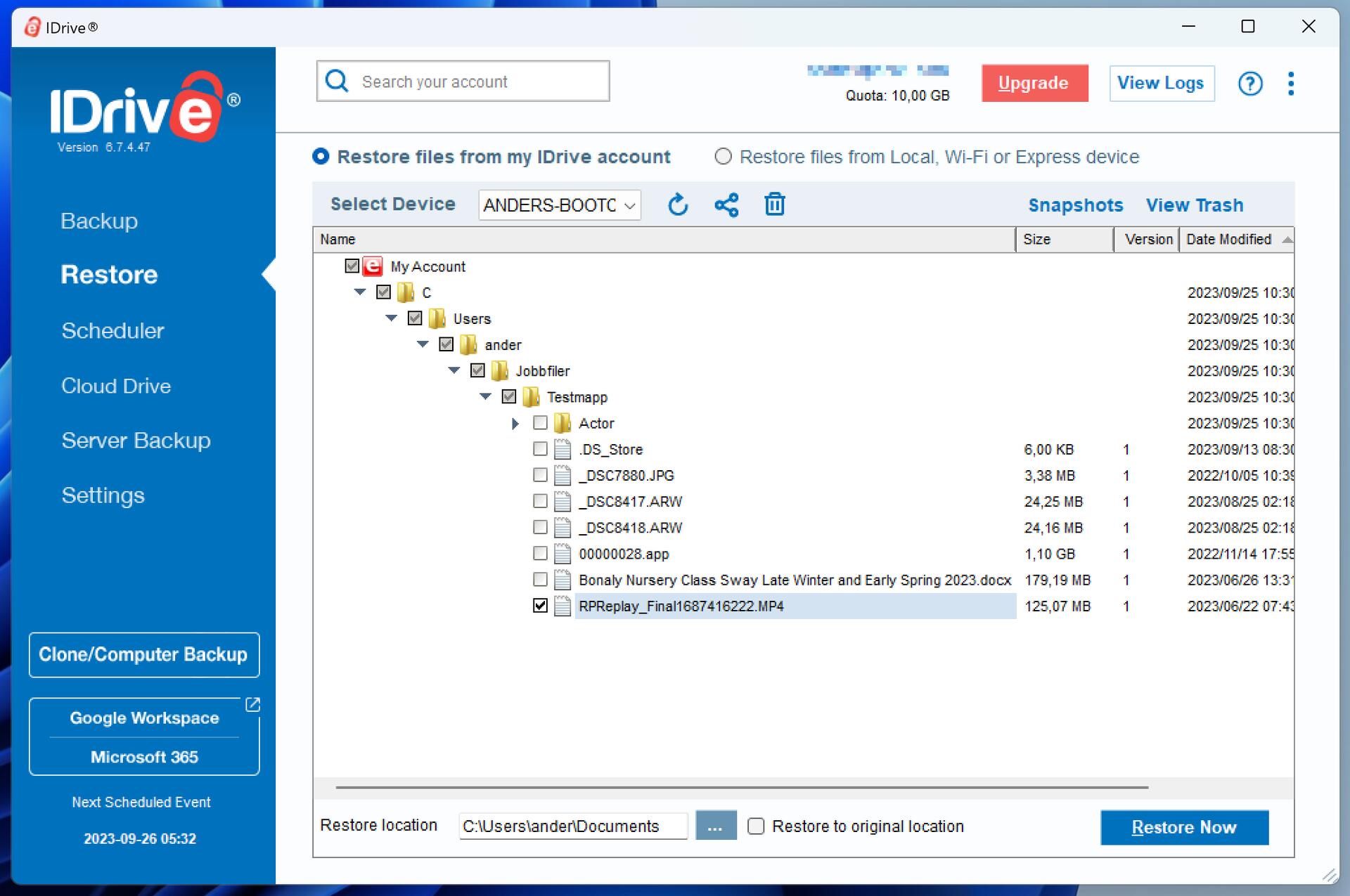Image resolution: width=1350 pixels, height=896 pixels.
Task: Select Restore from Local, Wi-Fi or Express device
Action: coord(723,157)
